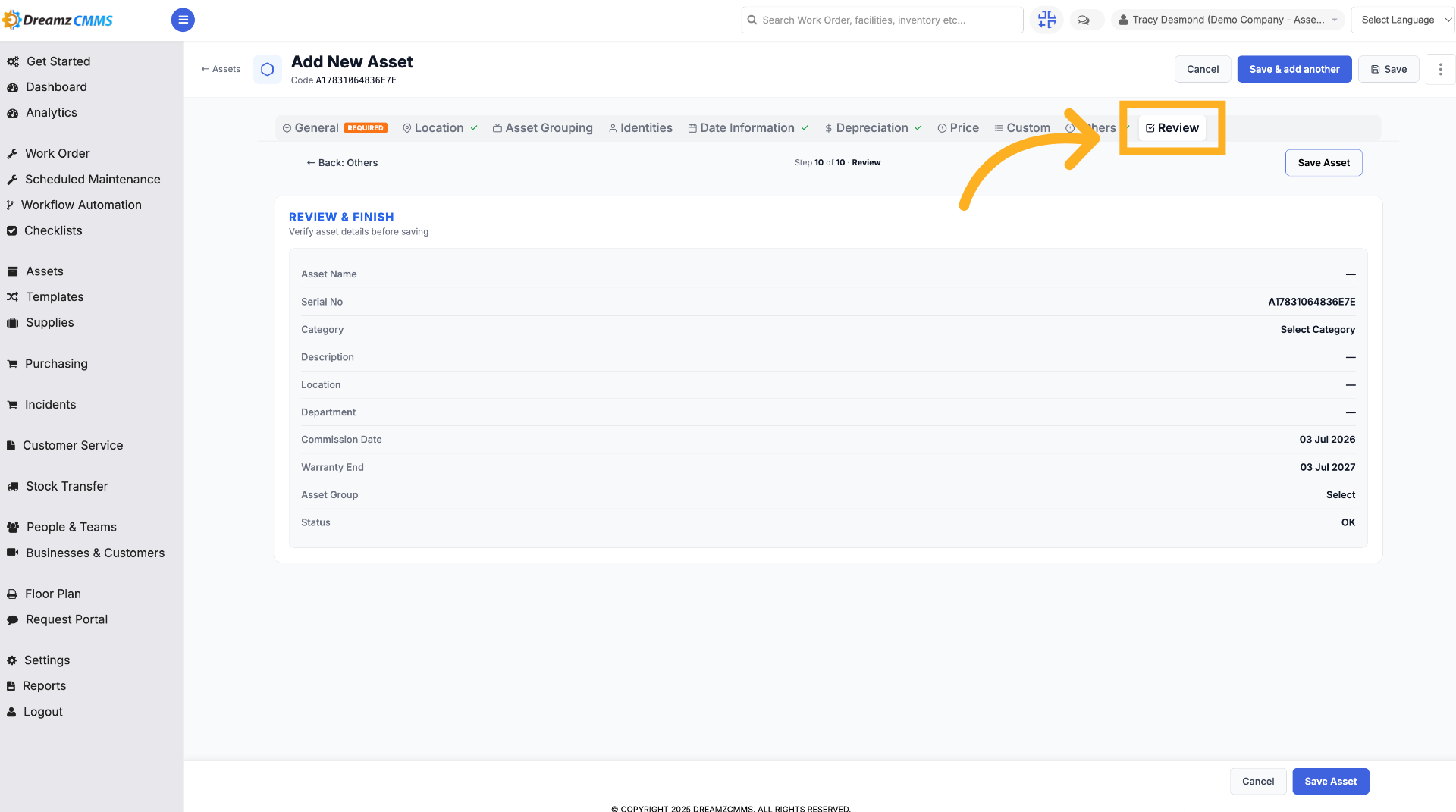This screenshot has height=812, width=1456.
Task: Open Workflow Automation in the sidebar
Action: (x=74, y=205)
